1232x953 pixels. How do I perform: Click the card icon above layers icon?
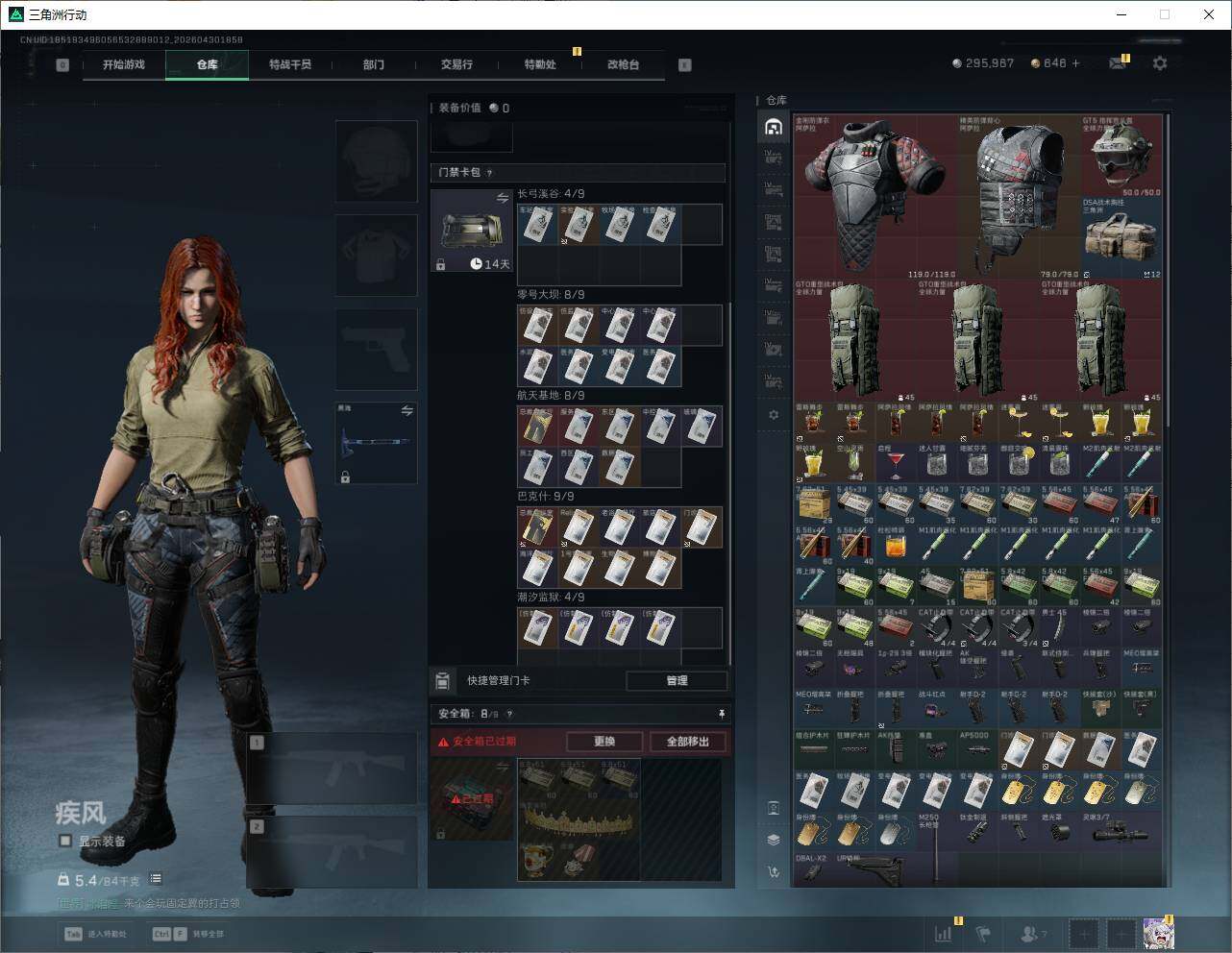click(774, 807)
